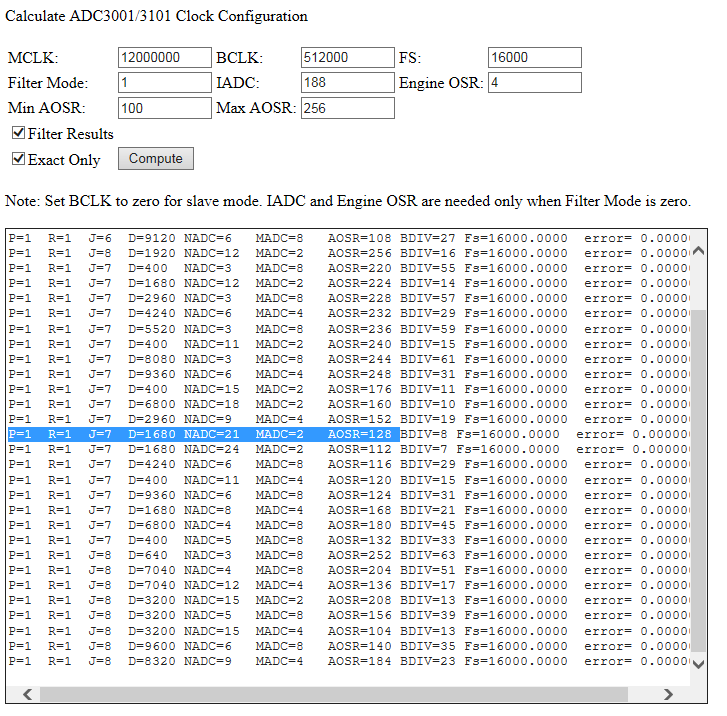The width and height of the screenshot is (727, 716).
Task: Select the result row with AOSR=156
Action: point(349,615)
